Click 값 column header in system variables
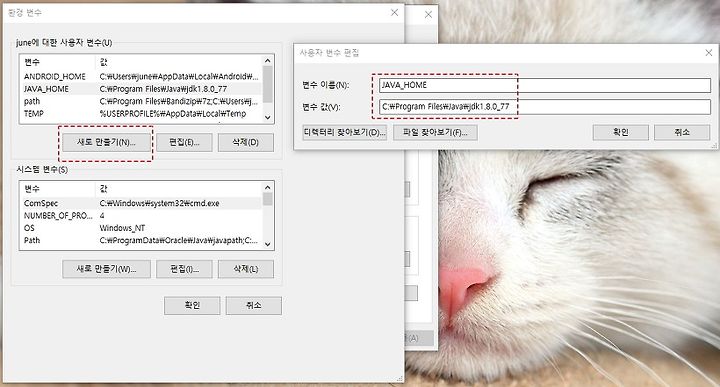 (179, 189)
